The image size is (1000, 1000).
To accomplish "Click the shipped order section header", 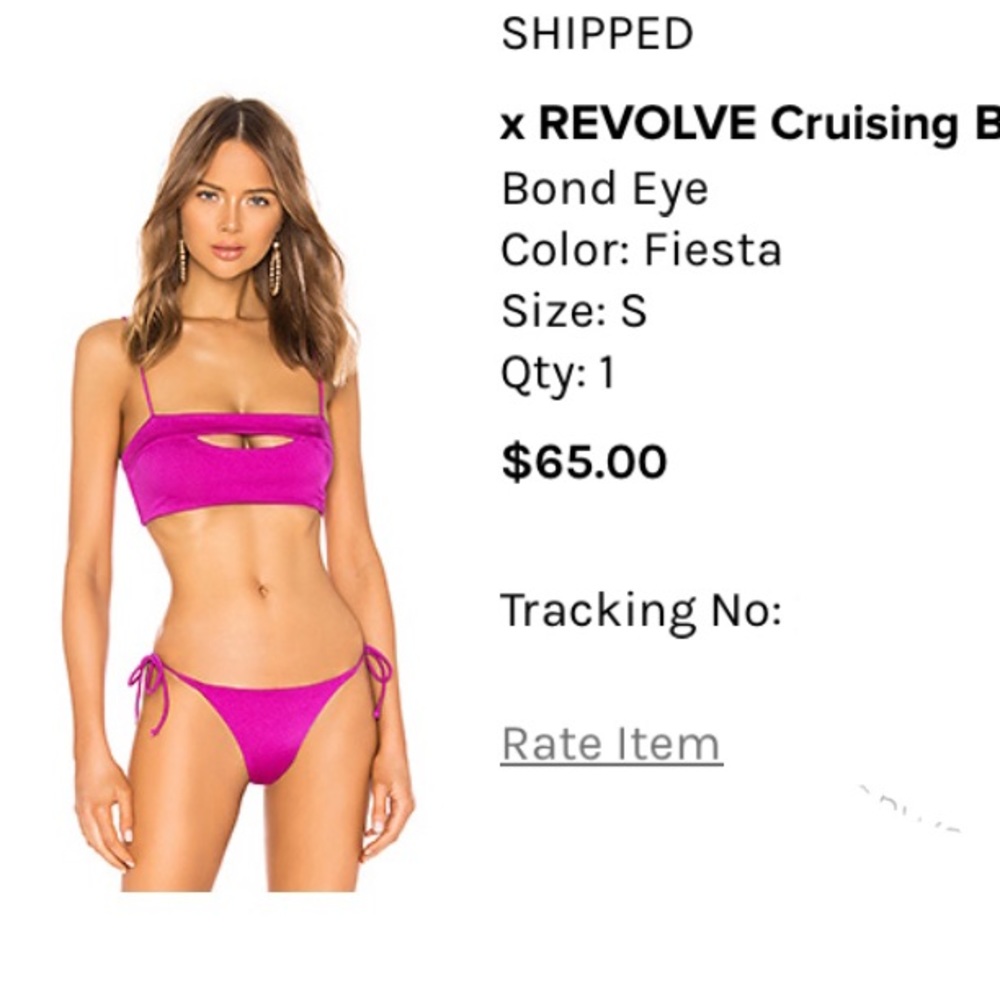I will tap(594, 31).
